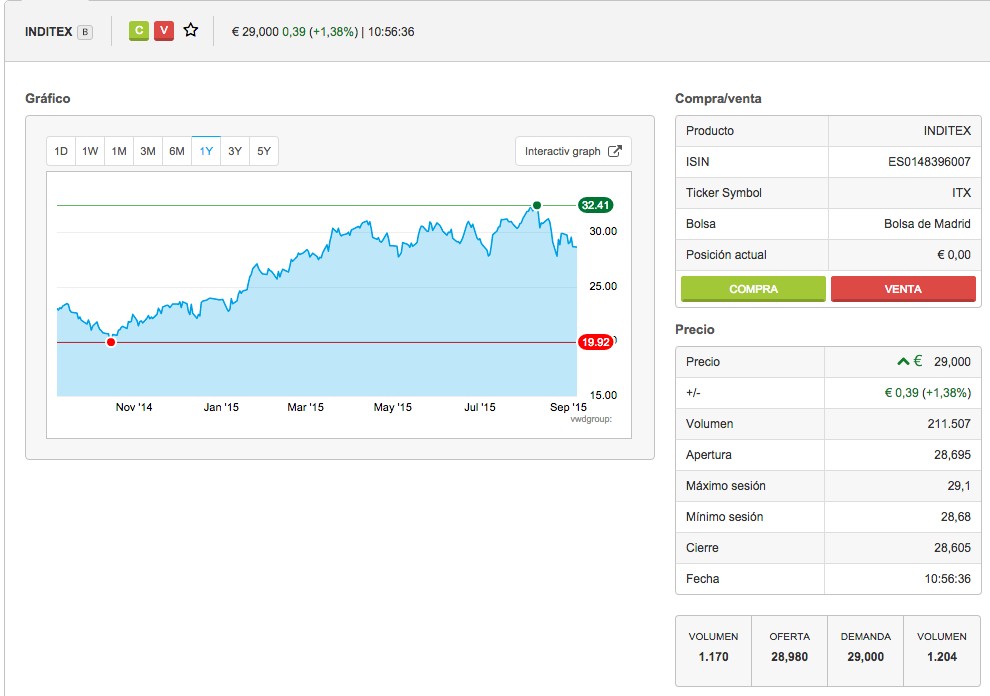Click the 32.41 high price label
This screenshot has height=696, width=990.
click(595, 205)
